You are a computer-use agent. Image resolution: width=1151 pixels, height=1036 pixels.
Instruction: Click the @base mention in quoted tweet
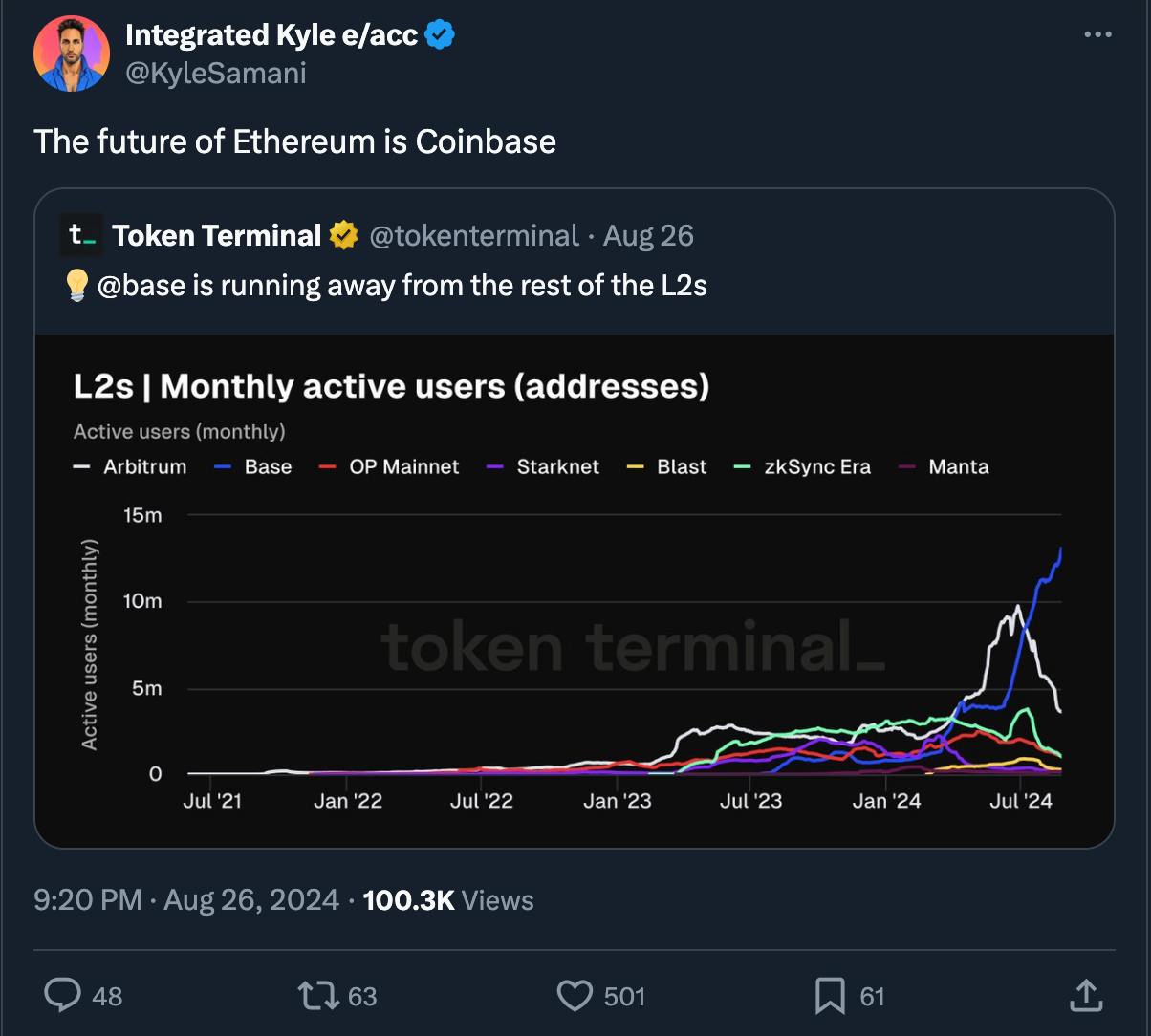(140, 285)
